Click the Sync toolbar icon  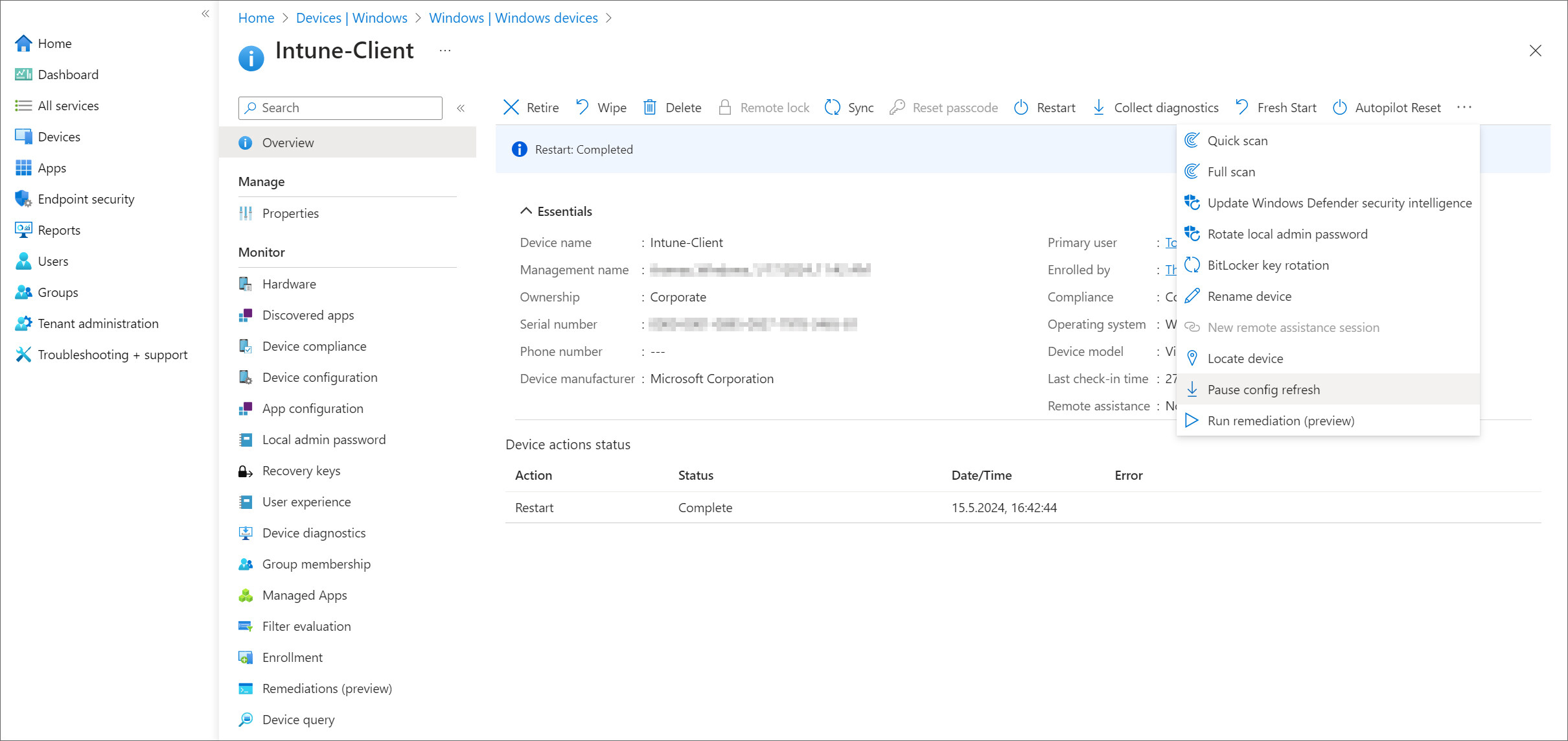pyautogui.click(x=833, y=108)
